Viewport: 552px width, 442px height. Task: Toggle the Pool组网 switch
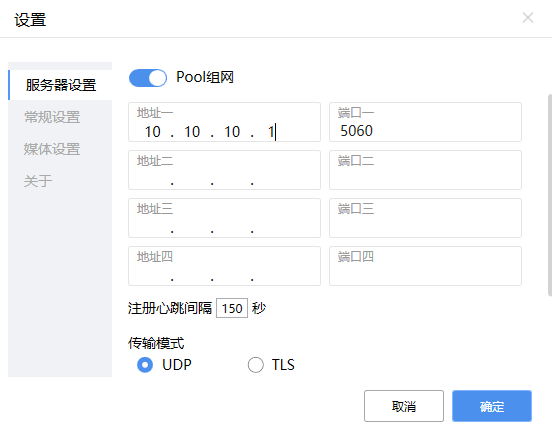pyautogui.click(x=148, y=78)
